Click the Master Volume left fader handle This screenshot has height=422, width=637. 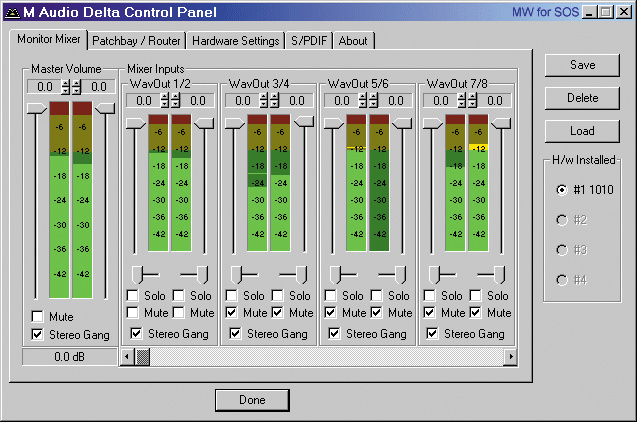tap(35, 108)
